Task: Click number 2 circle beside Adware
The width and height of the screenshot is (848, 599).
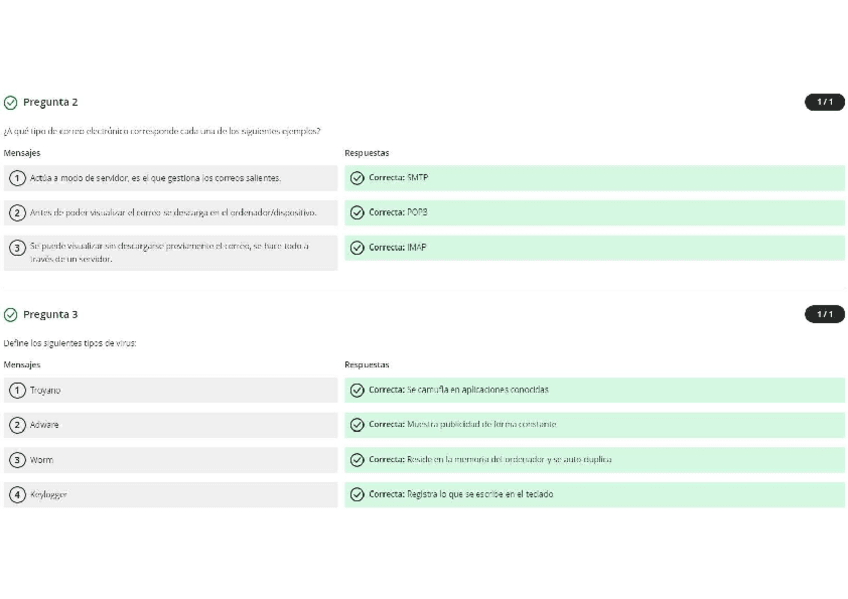Action: pyautogui.click(x=17, y=425)
